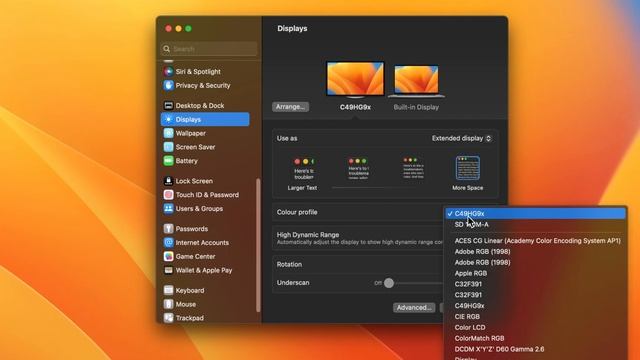Image resolution: width=640 pixels, height=360 pixels.
Task: Click the Screen Saver icon
Action: pos(168,147)
